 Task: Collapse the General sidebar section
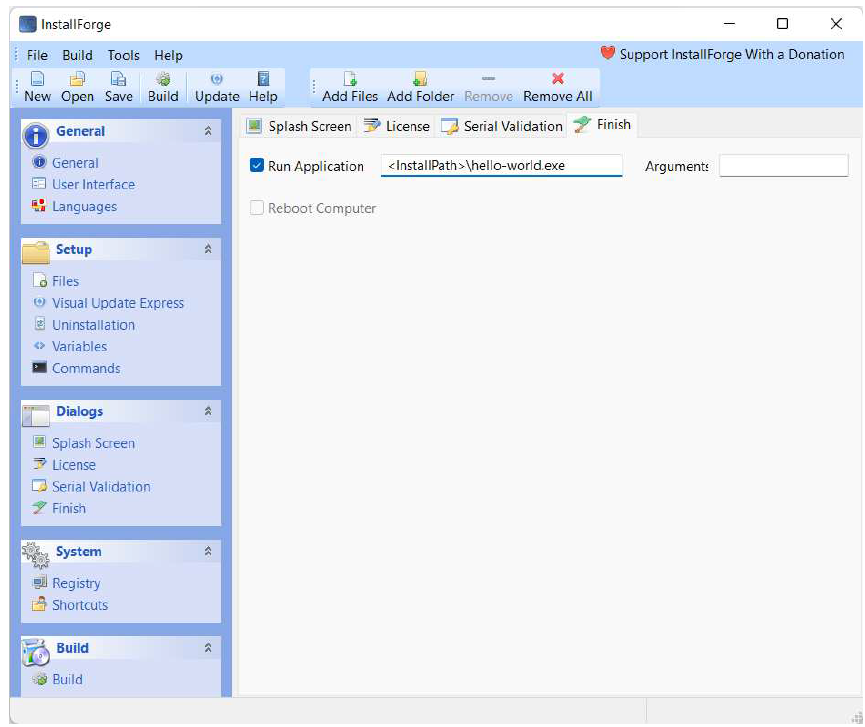point(208,131)
